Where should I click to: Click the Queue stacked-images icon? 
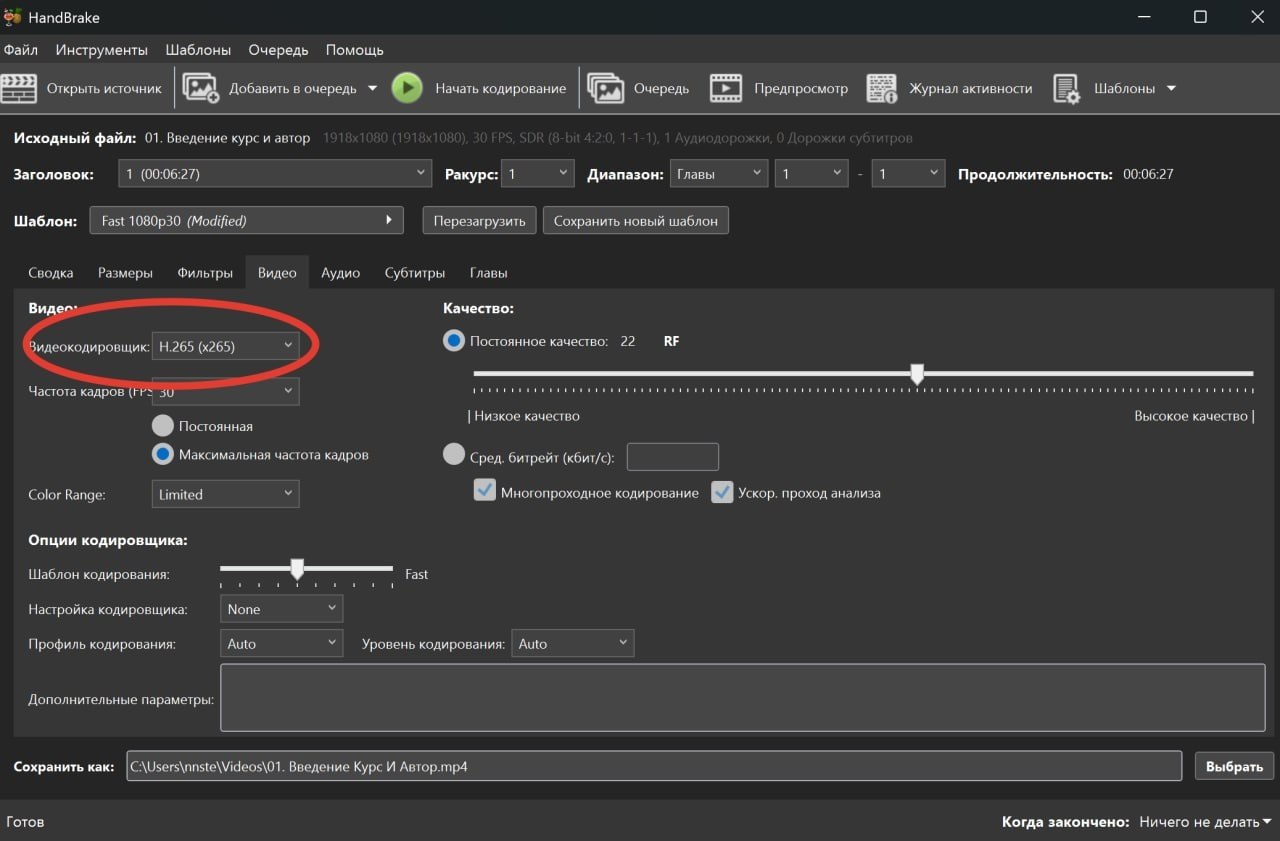pyautogui.click(x=606, y=88)
